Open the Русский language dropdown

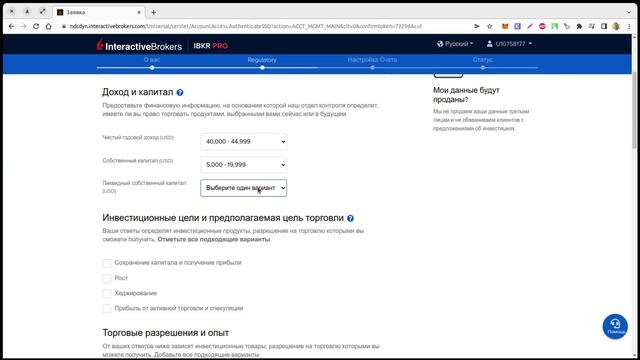455,44
